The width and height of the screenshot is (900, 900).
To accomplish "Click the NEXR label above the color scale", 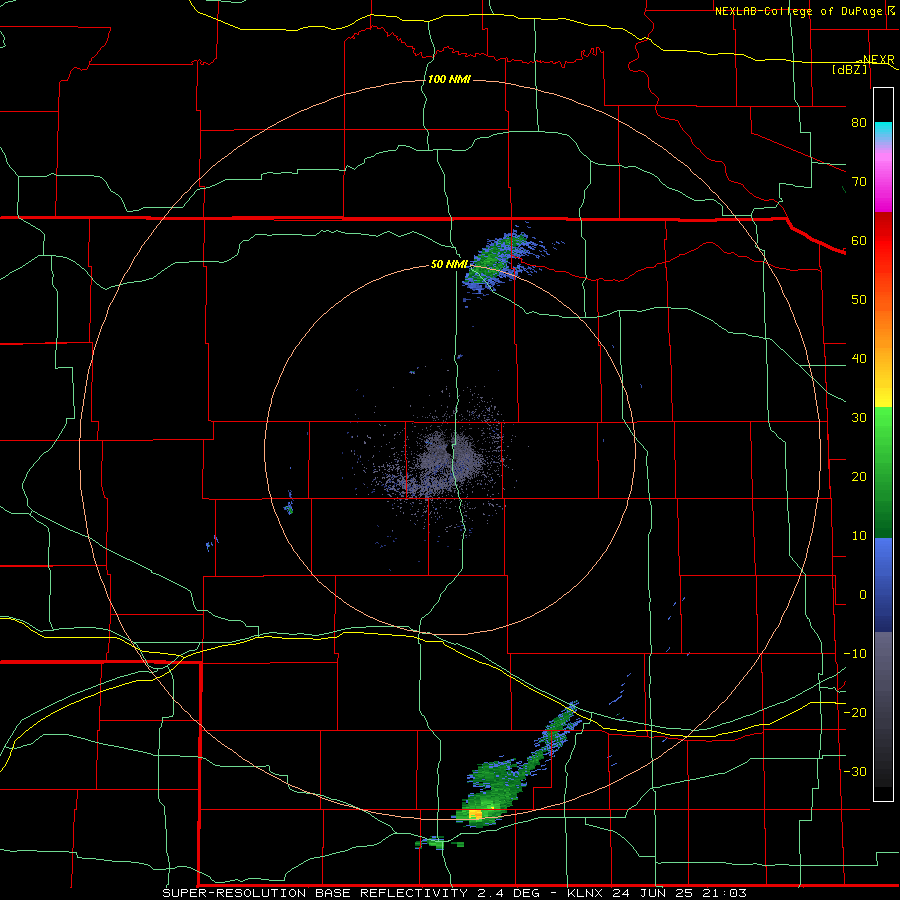I will (878, 60).
